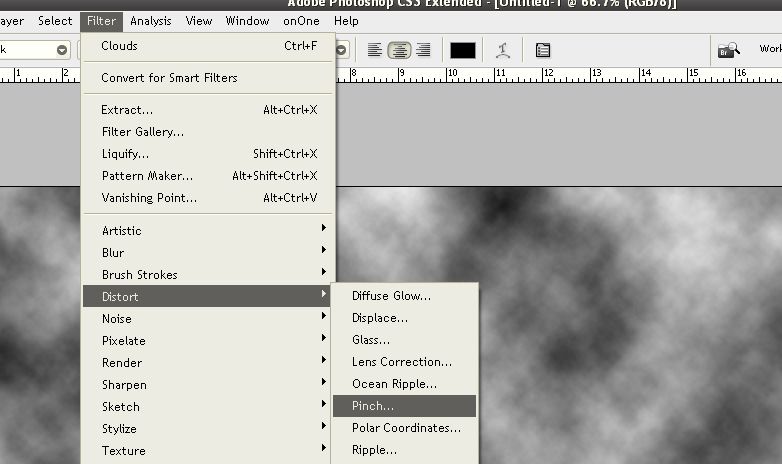This screenshot has height=464, width=782.
Task: Toggle the Character and Paragraph palettes icon
Action: coord(543,50)
